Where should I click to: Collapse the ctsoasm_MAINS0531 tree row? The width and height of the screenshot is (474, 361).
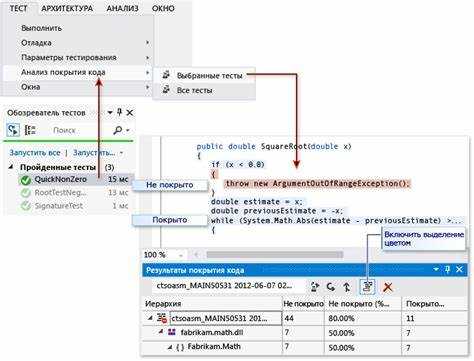150,318
